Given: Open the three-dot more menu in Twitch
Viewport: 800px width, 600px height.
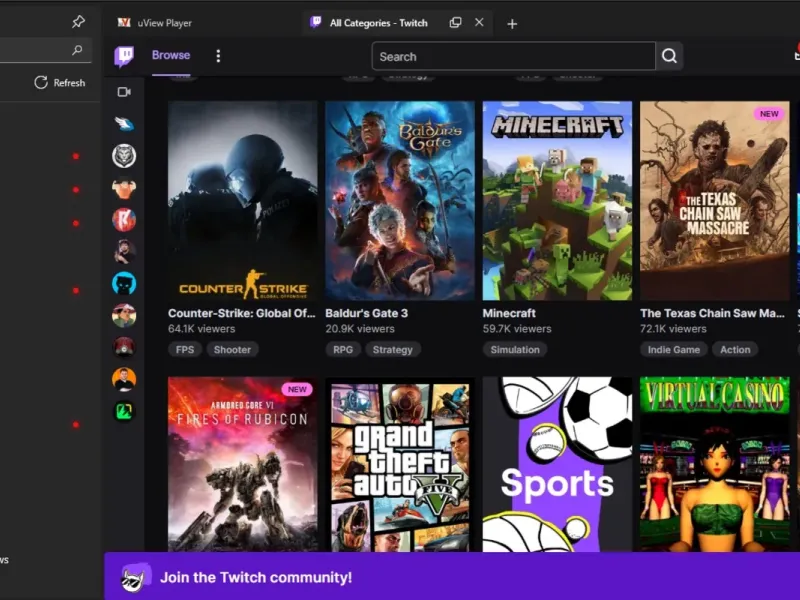Looking at the screenshot, I should [x=218, y=56].
